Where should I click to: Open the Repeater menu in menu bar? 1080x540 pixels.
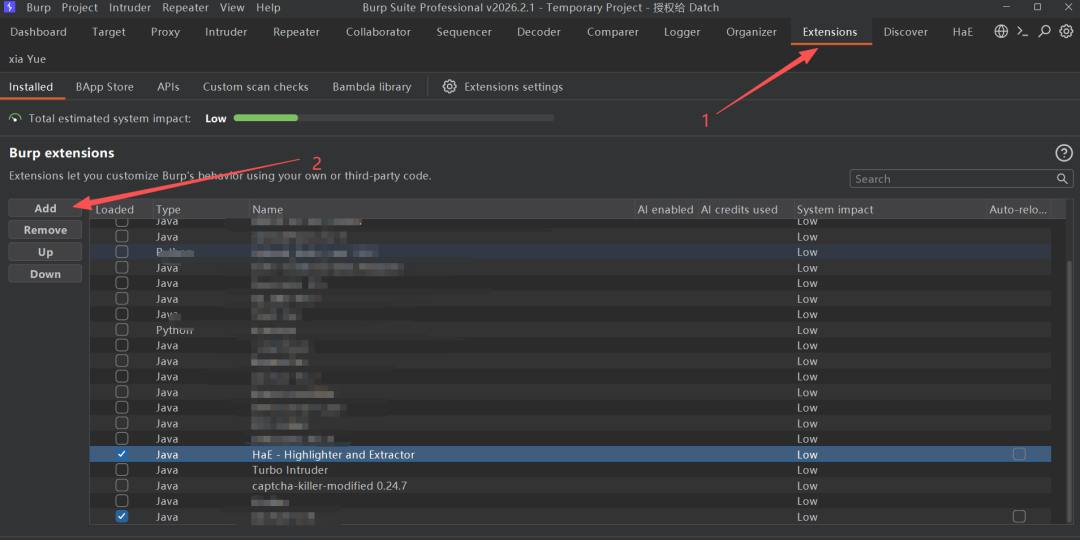186,8
